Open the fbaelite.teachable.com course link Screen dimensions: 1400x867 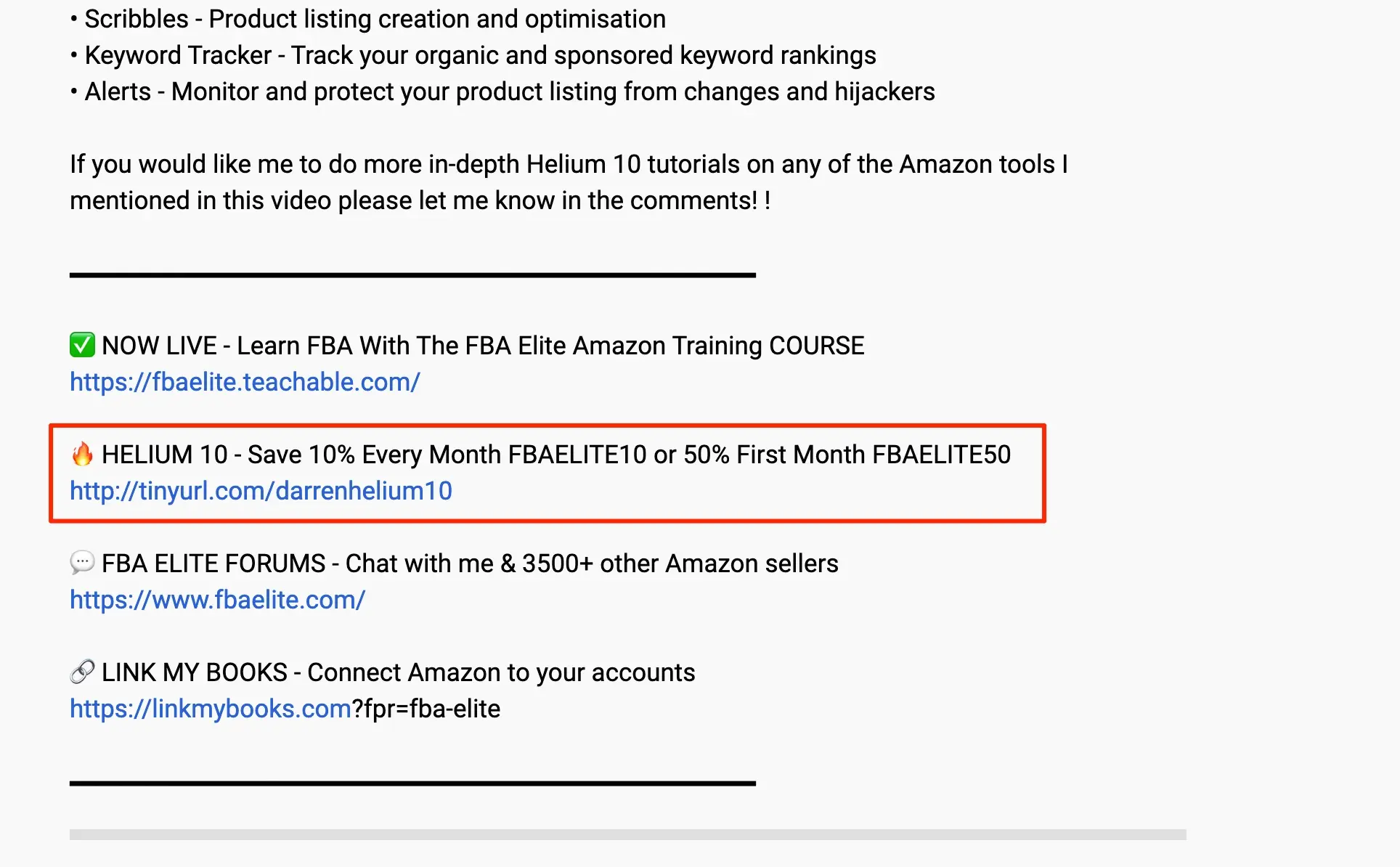click(245, 382)
